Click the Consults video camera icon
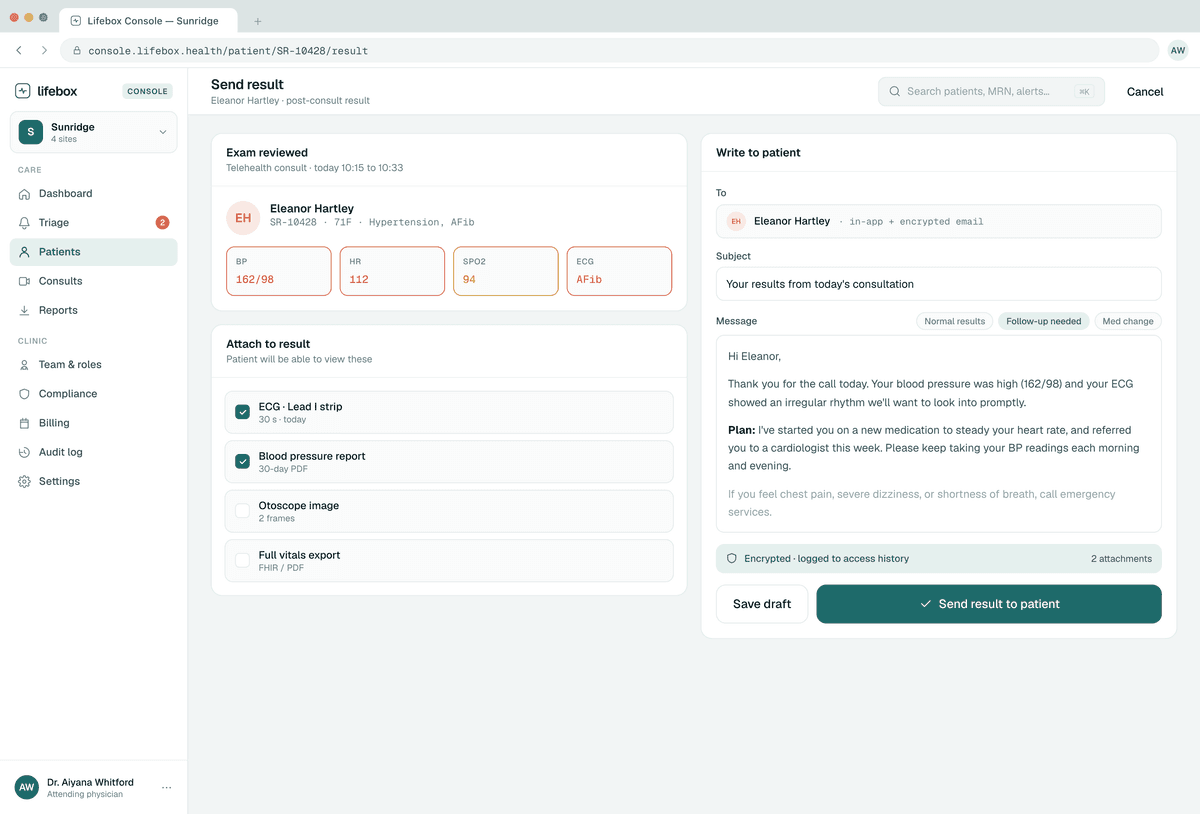1200x814 pixels. (25, 281)
